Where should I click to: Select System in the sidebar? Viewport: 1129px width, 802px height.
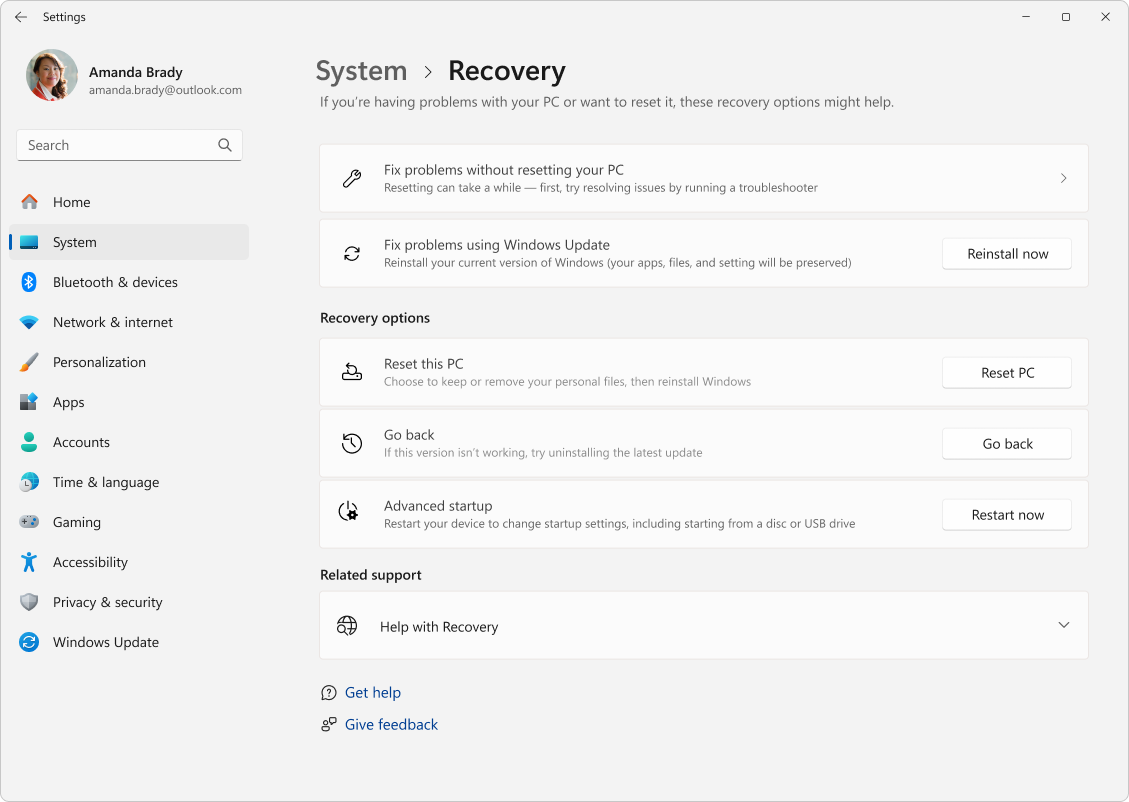click(x=75, y=242)
